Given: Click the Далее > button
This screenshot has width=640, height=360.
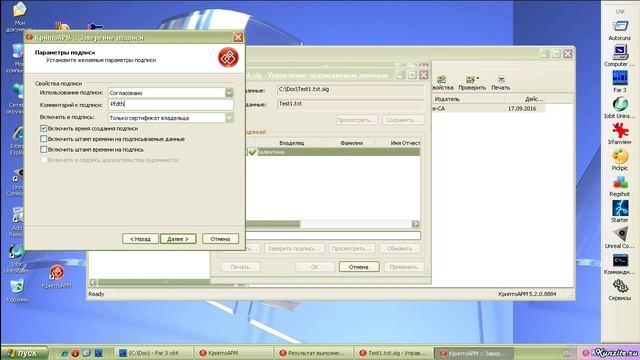Looking at the screenshot, I should click(178, 239).
